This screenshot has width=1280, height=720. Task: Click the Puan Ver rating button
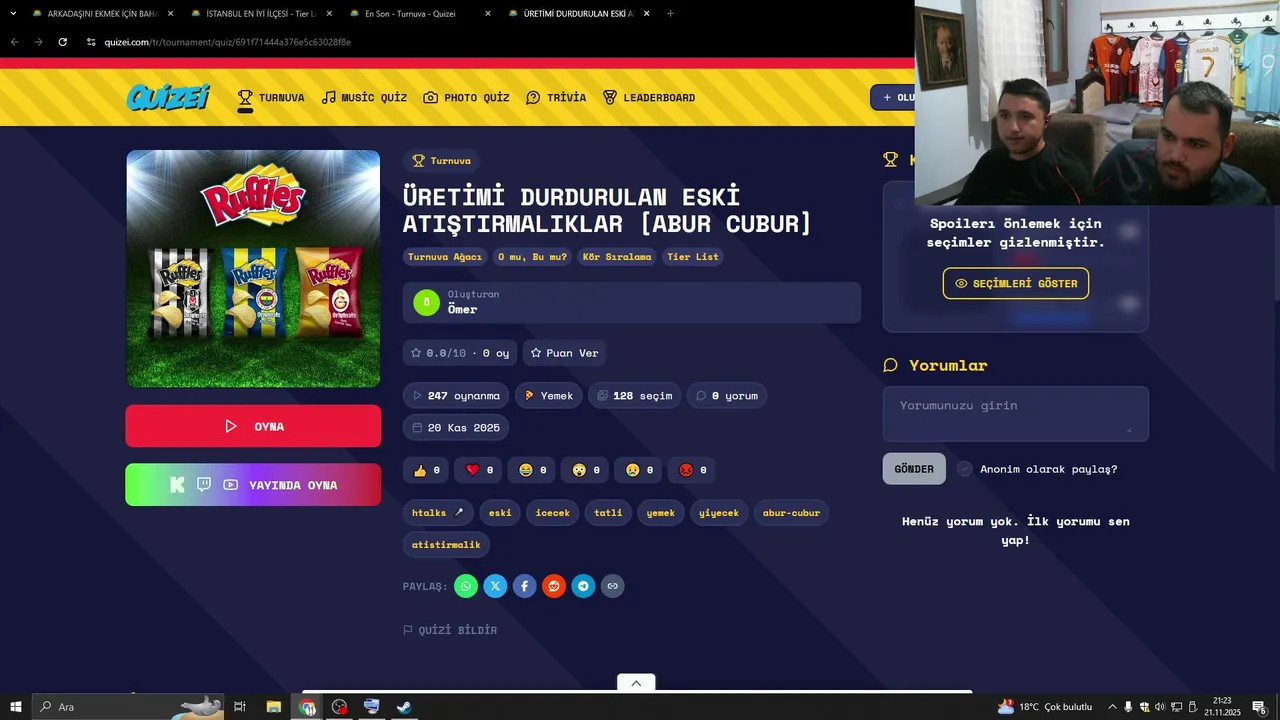[x=564, y=353]
